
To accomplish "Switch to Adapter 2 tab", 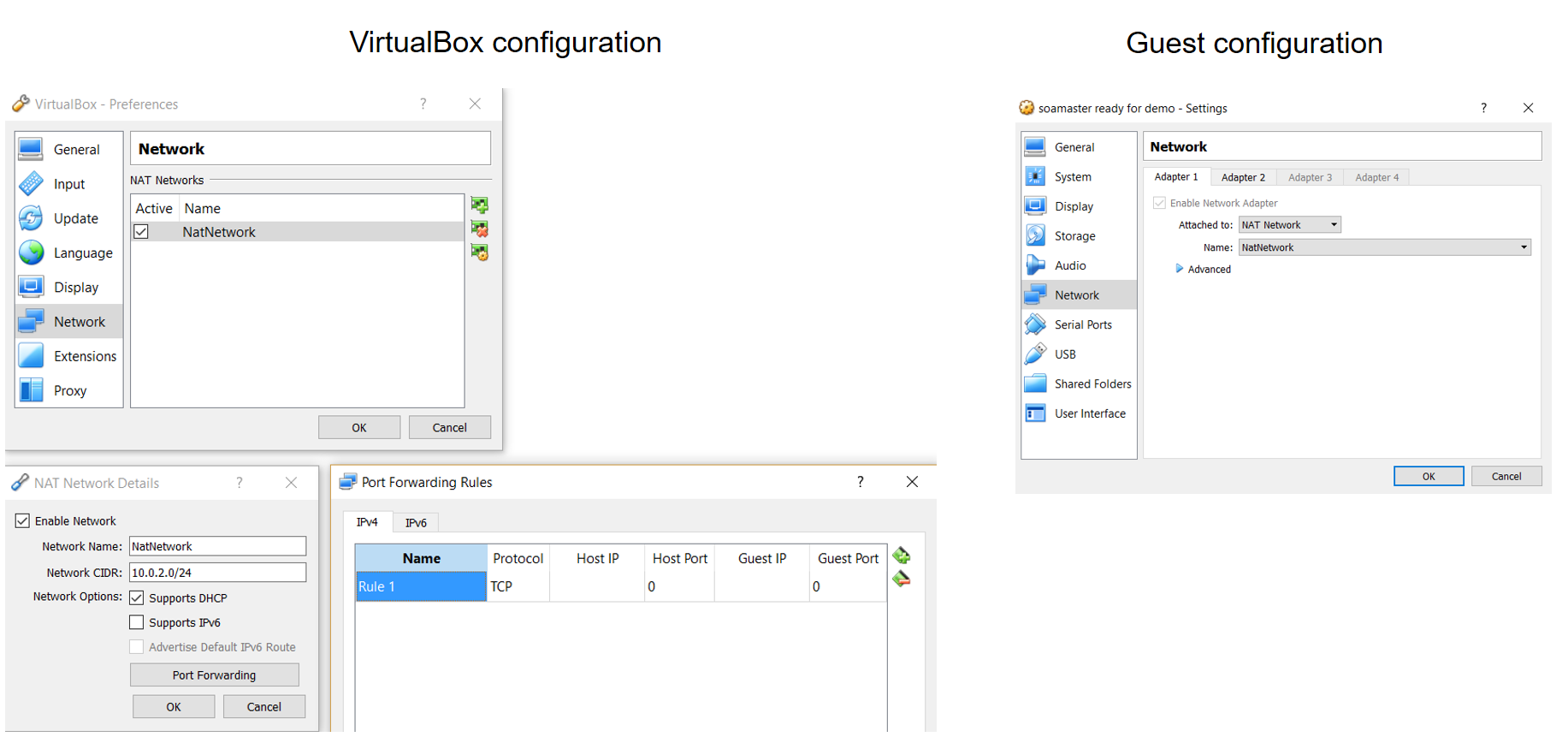I will pos(1243,177).
